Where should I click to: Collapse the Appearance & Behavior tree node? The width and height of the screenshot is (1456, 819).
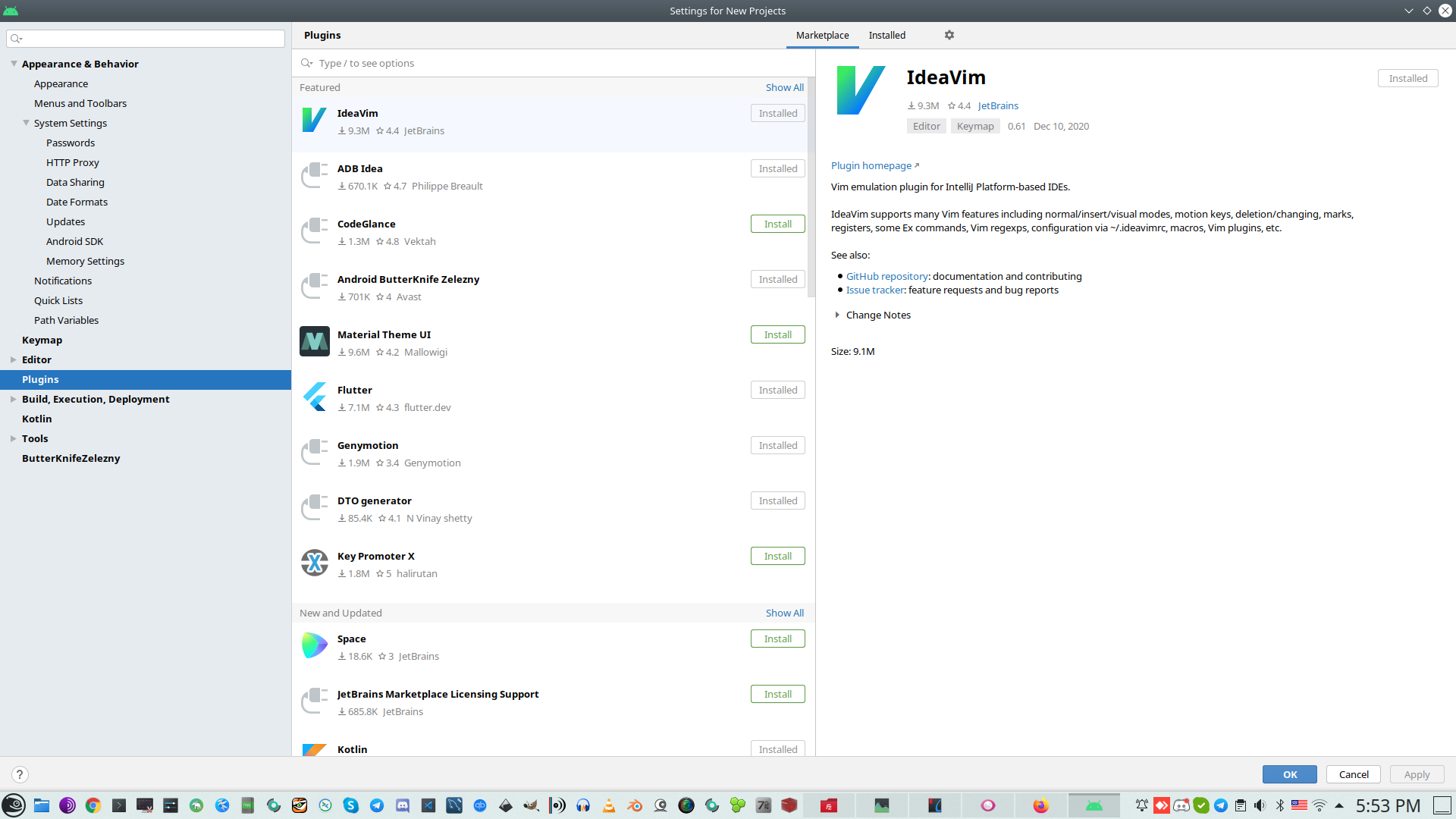point(14,64)
